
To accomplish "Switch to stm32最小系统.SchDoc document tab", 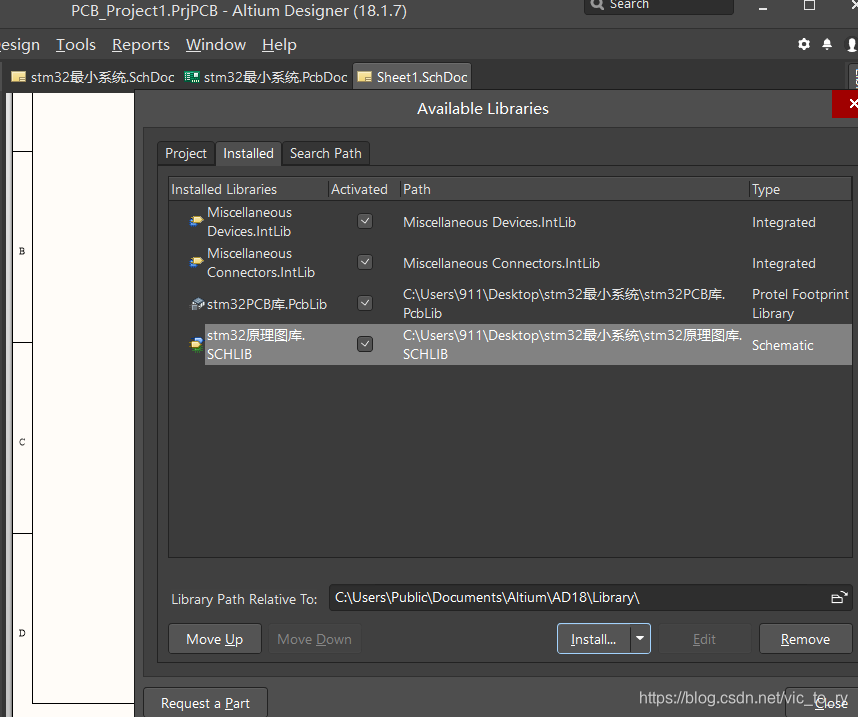I will (x=93, y=77).
